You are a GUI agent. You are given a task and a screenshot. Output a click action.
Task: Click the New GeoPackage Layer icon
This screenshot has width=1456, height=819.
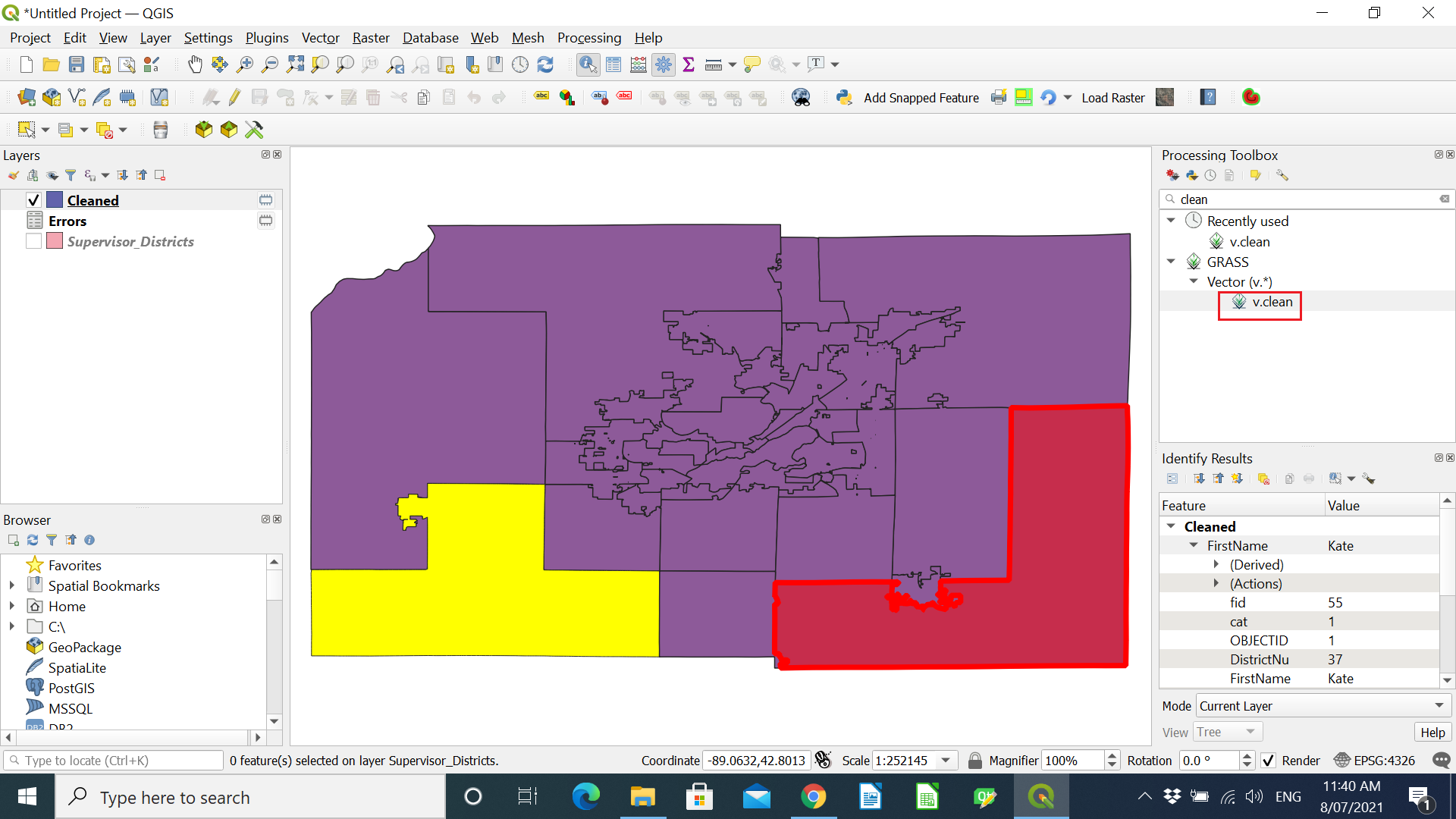(x=52, y=97)
